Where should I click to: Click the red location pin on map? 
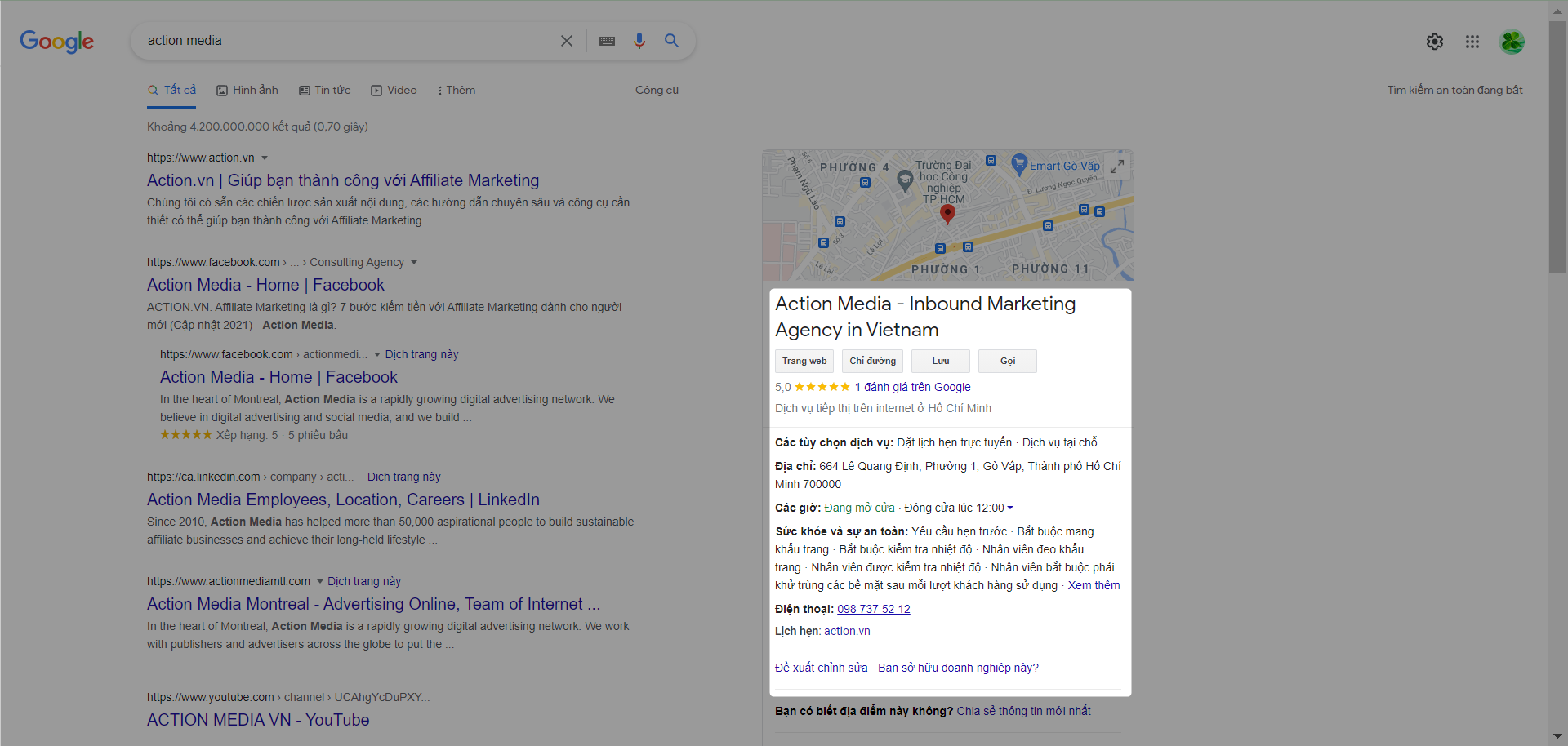click(947, 214)
